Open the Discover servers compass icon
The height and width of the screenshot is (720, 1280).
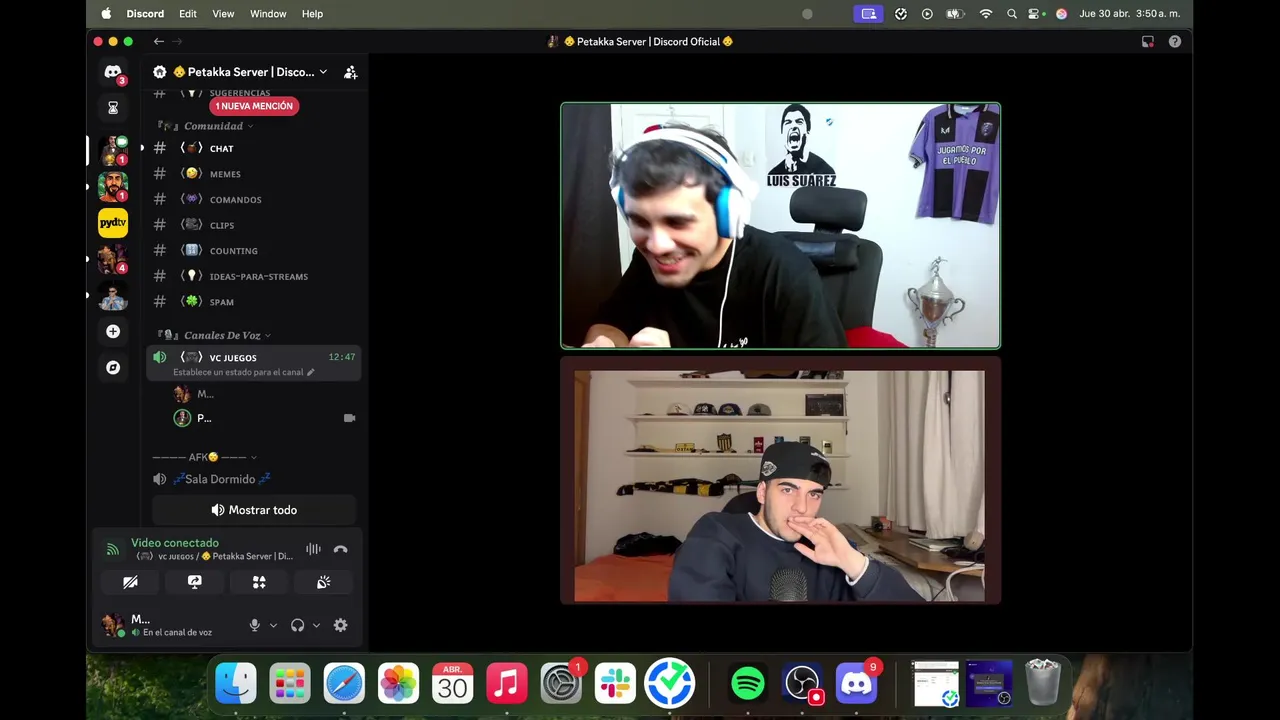113,367
